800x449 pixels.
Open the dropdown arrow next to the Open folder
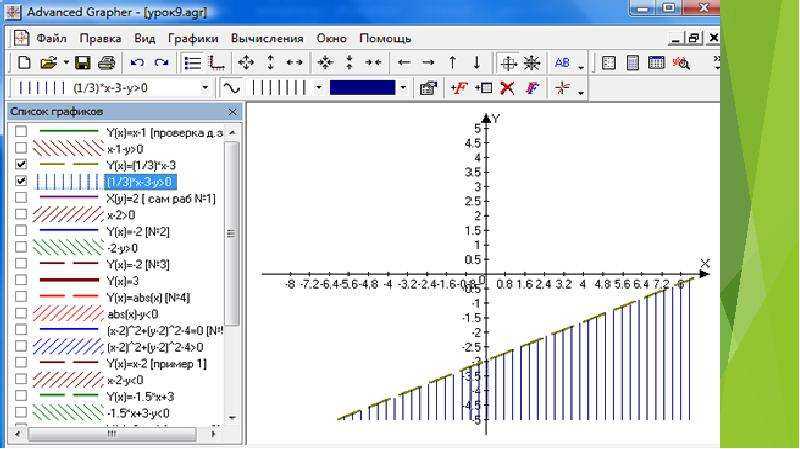(x=66, y=63)
